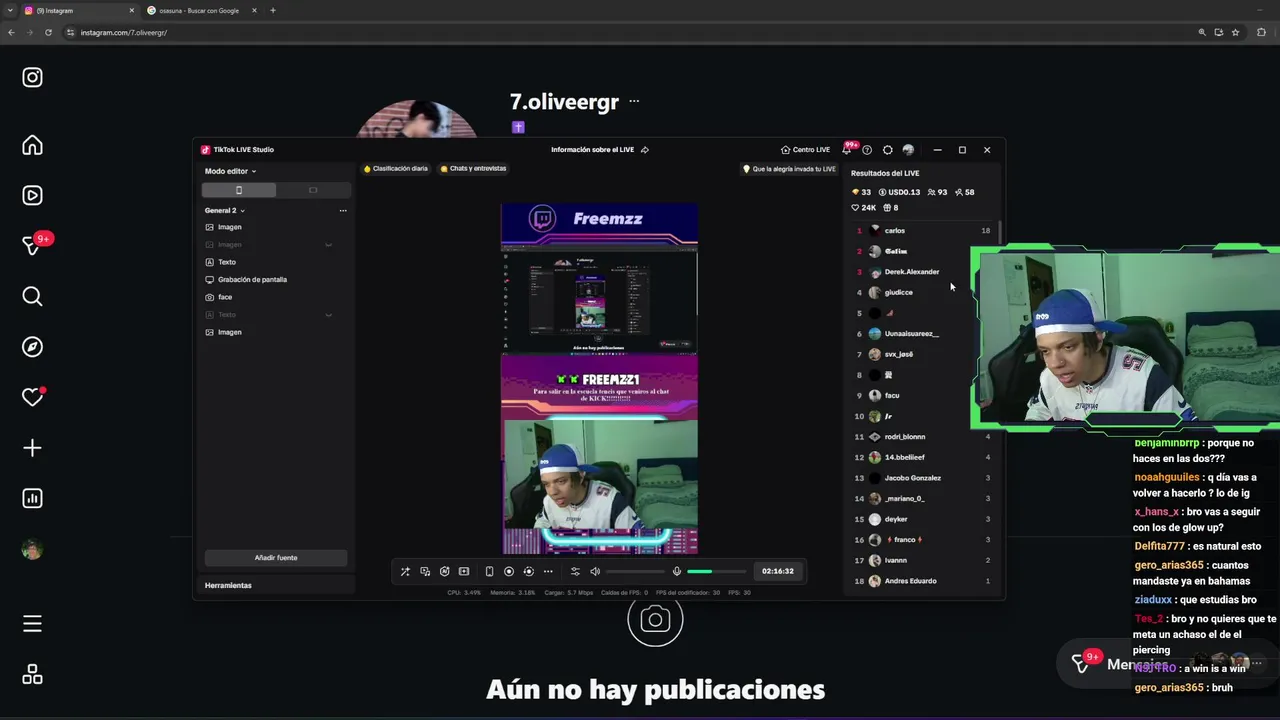Open Instagram direct messages sidebar icon
The height and width of the screenshot is (720, 1280).
pos(32,246)
